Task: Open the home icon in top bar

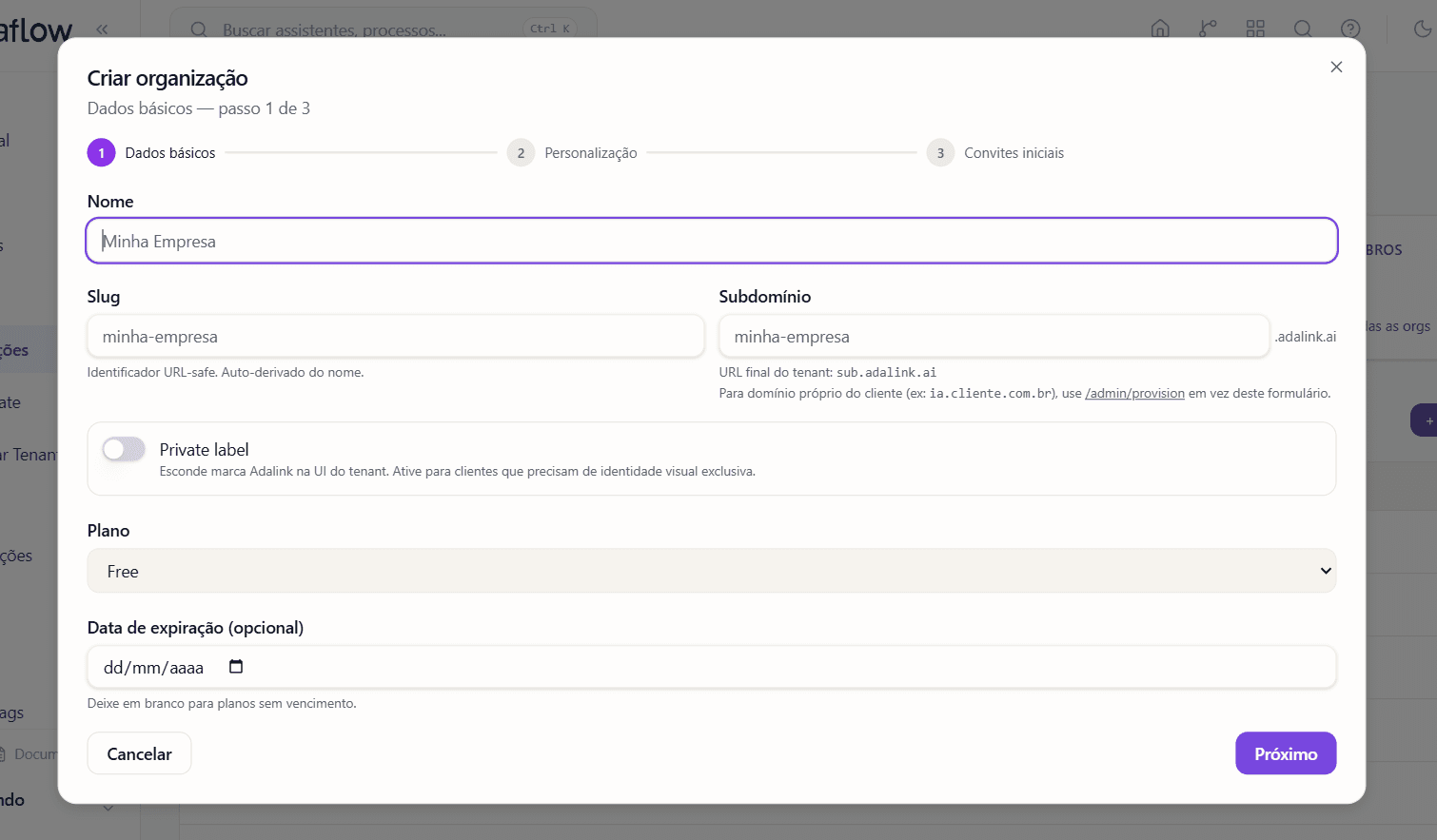Action: coord(1160,29)
